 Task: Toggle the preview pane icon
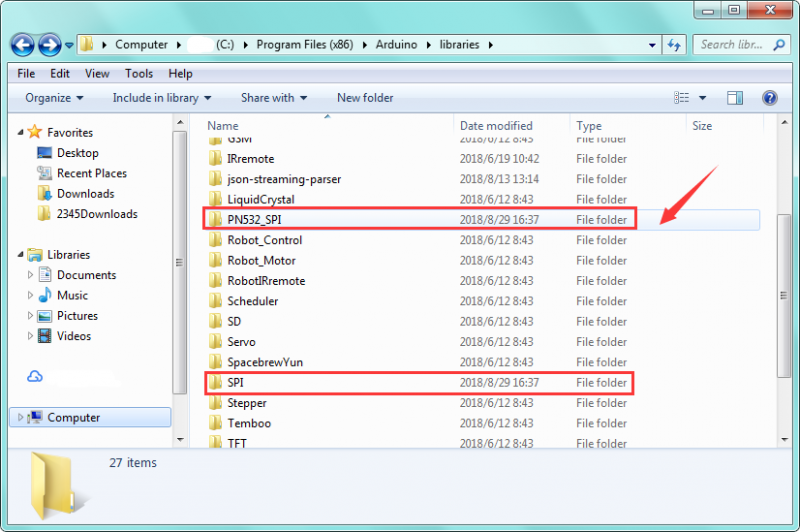coord(735,98)
